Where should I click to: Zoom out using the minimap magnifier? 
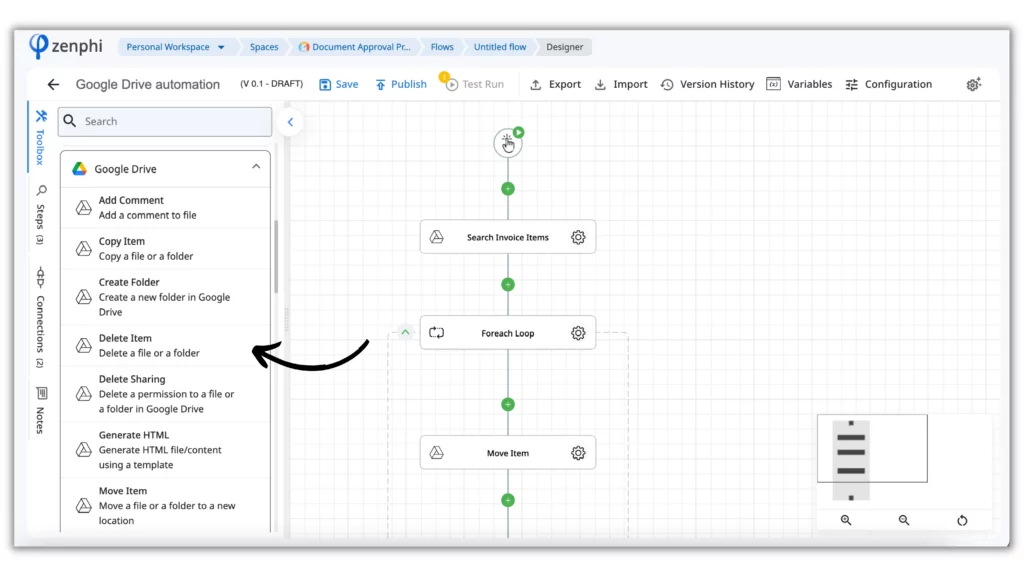coord(904,520)
